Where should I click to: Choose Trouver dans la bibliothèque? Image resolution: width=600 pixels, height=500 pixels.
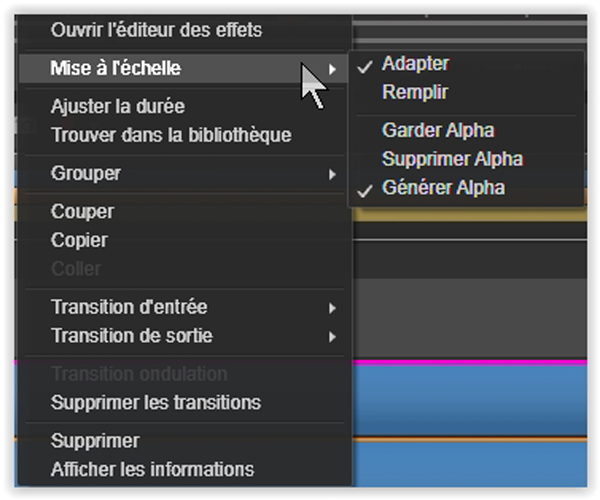[x=171, y=135]
